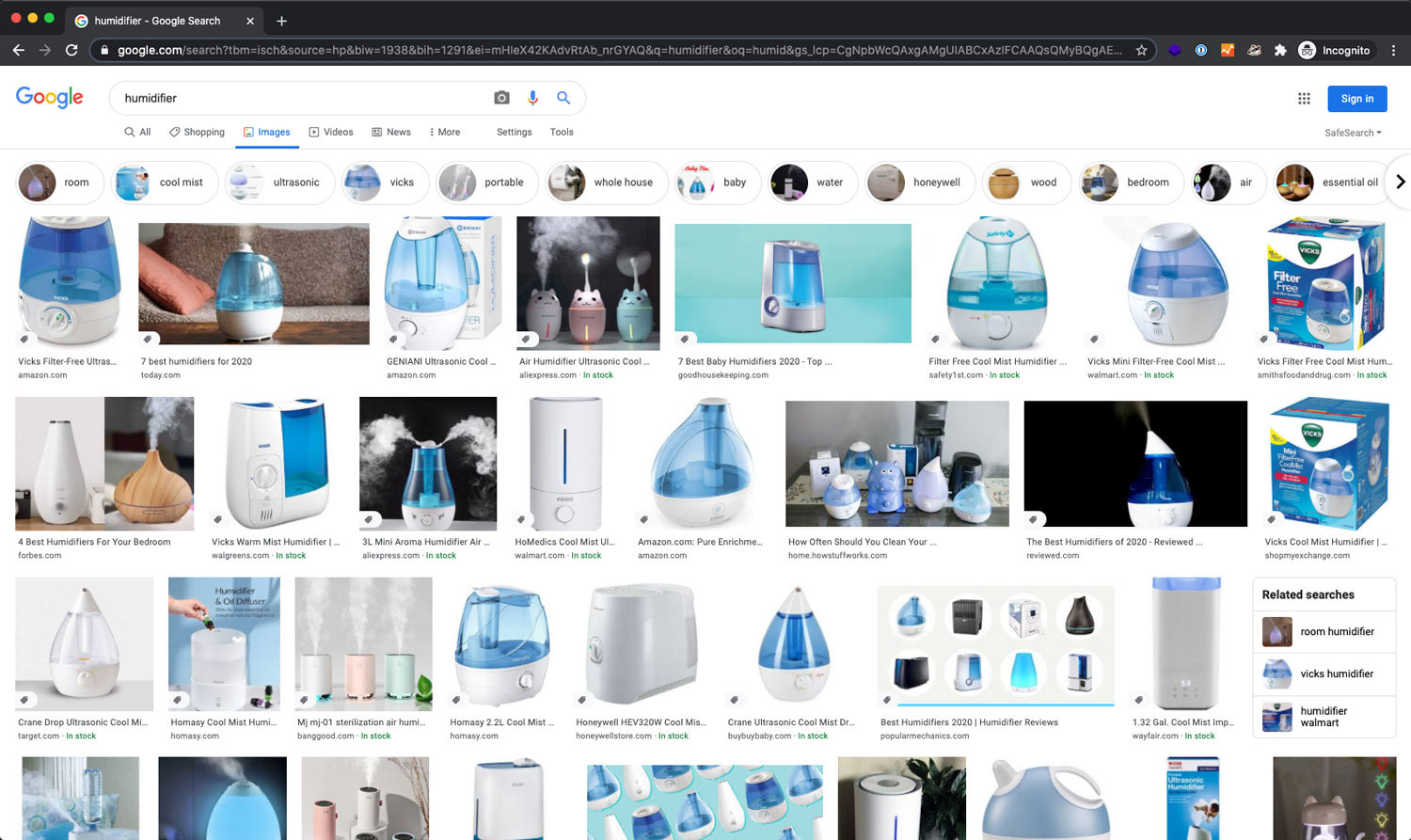1411x840 pixels.
Task: Switch to the Videos tab
Action: (x=331, y=132)
